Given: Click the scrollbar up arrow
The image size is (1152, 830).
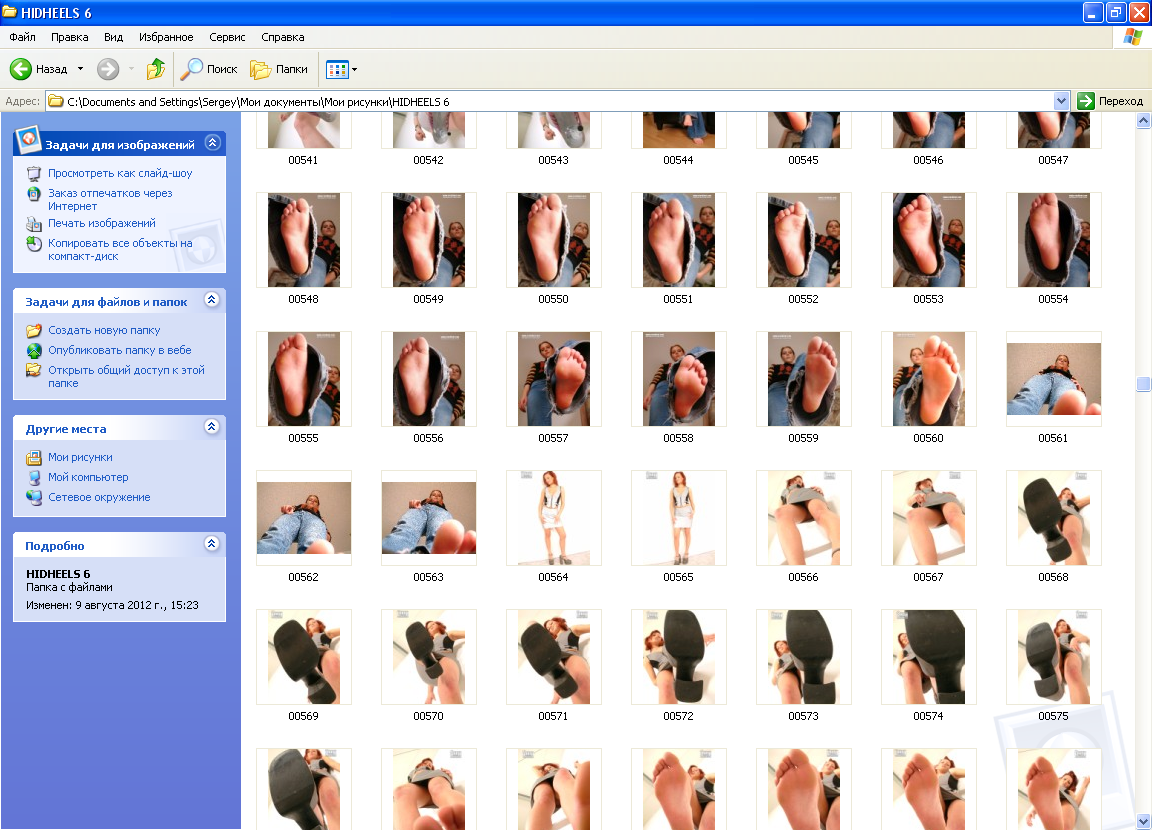Looking at the screenshot, I should coord(1143,121).
